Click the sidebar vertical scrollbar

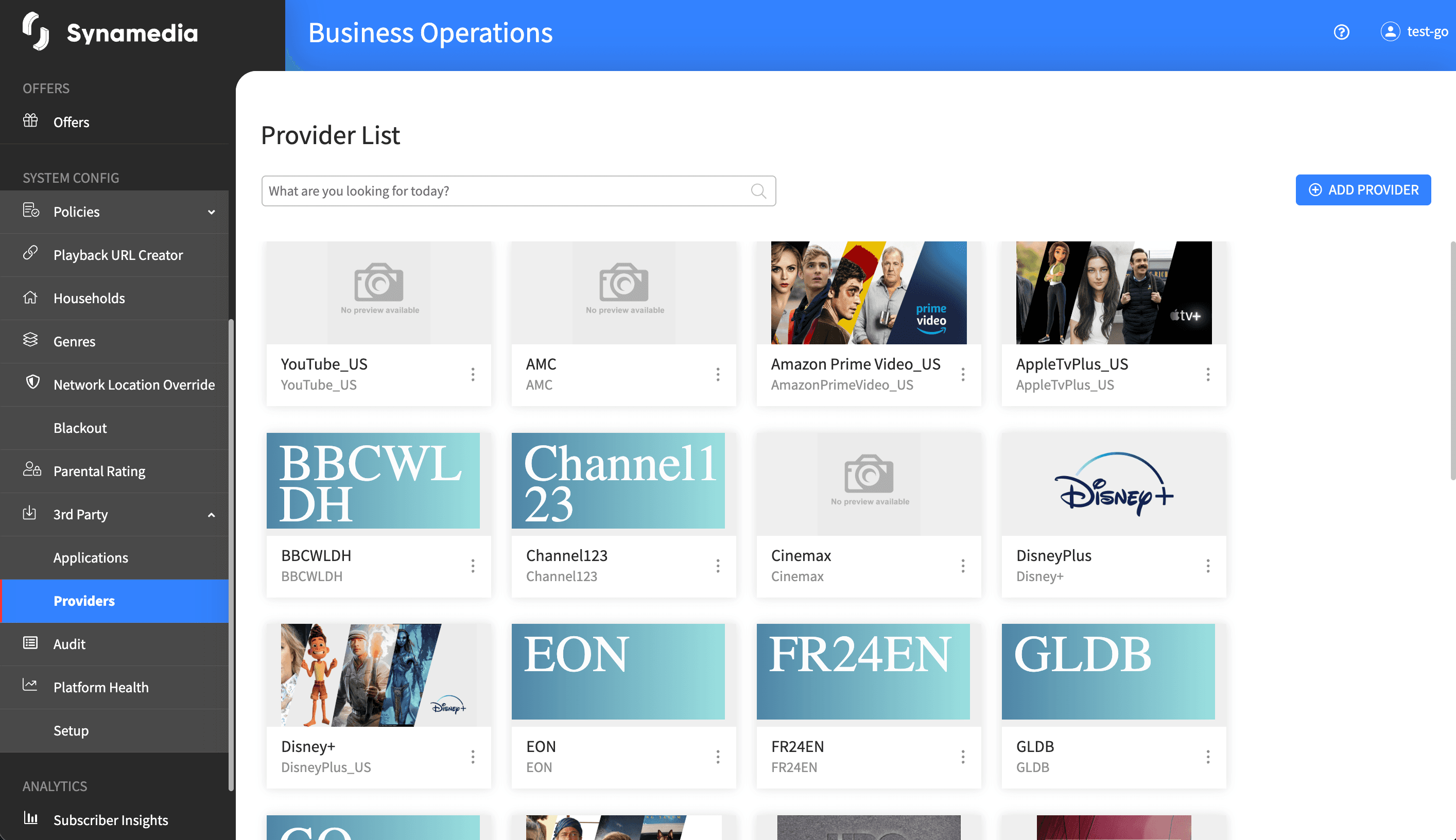click(x=231, y=554)
